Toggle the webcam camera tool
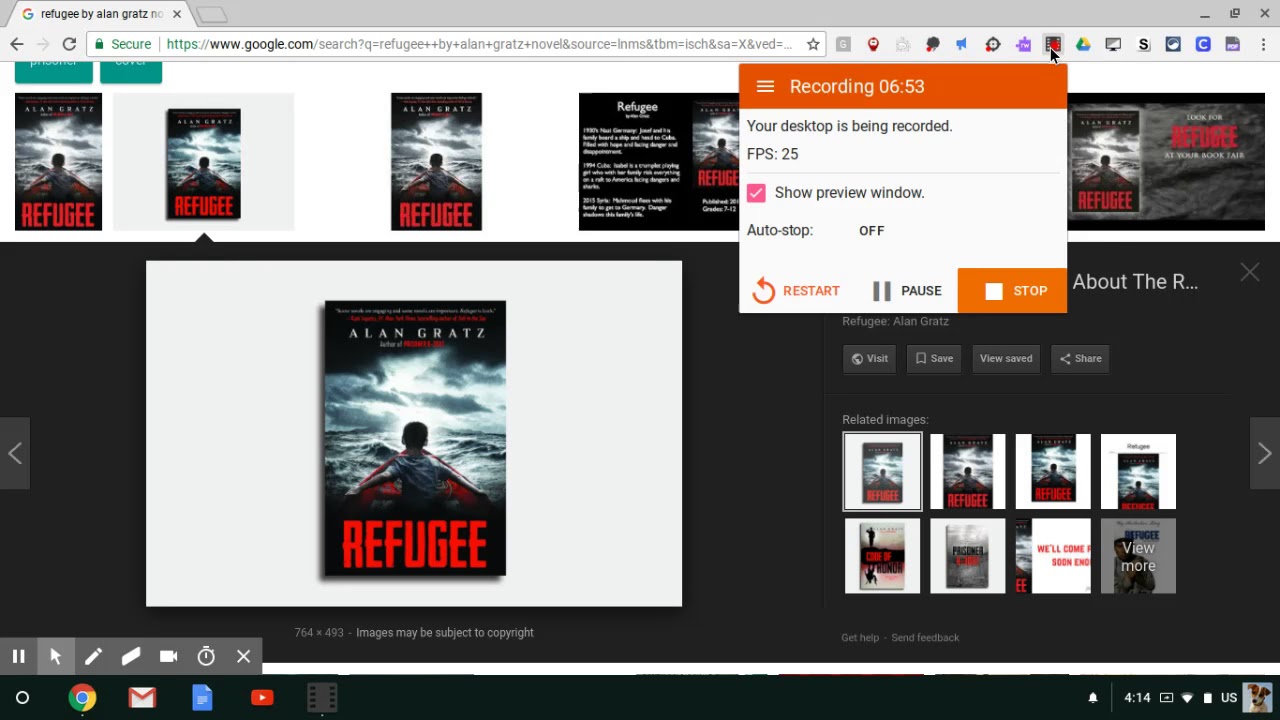 [x=168, y=656]
